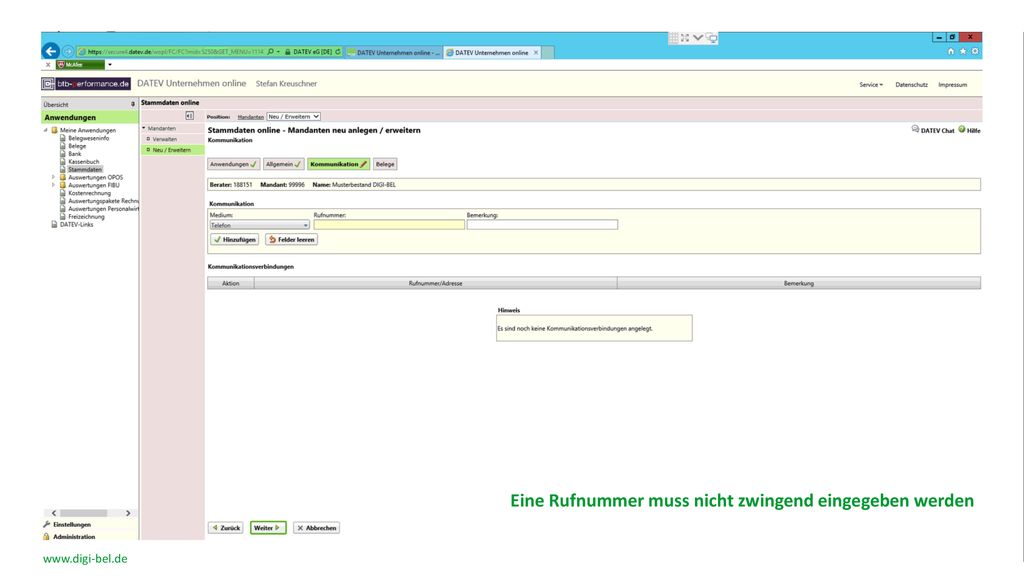The image size is (1024, 576).
Task: Click the btb-performance.de logo
Action: pyautogui.click(x=86, y=84)
